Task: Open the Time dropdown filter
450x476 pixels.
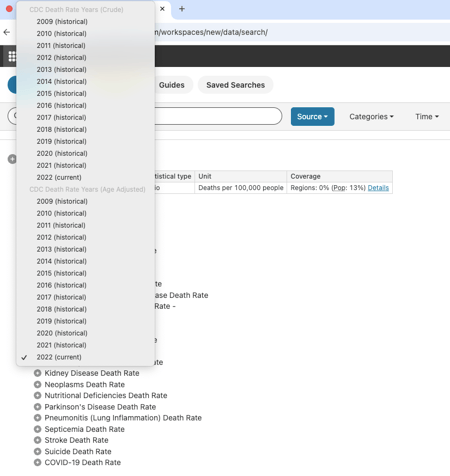Action: pos(427,117)
